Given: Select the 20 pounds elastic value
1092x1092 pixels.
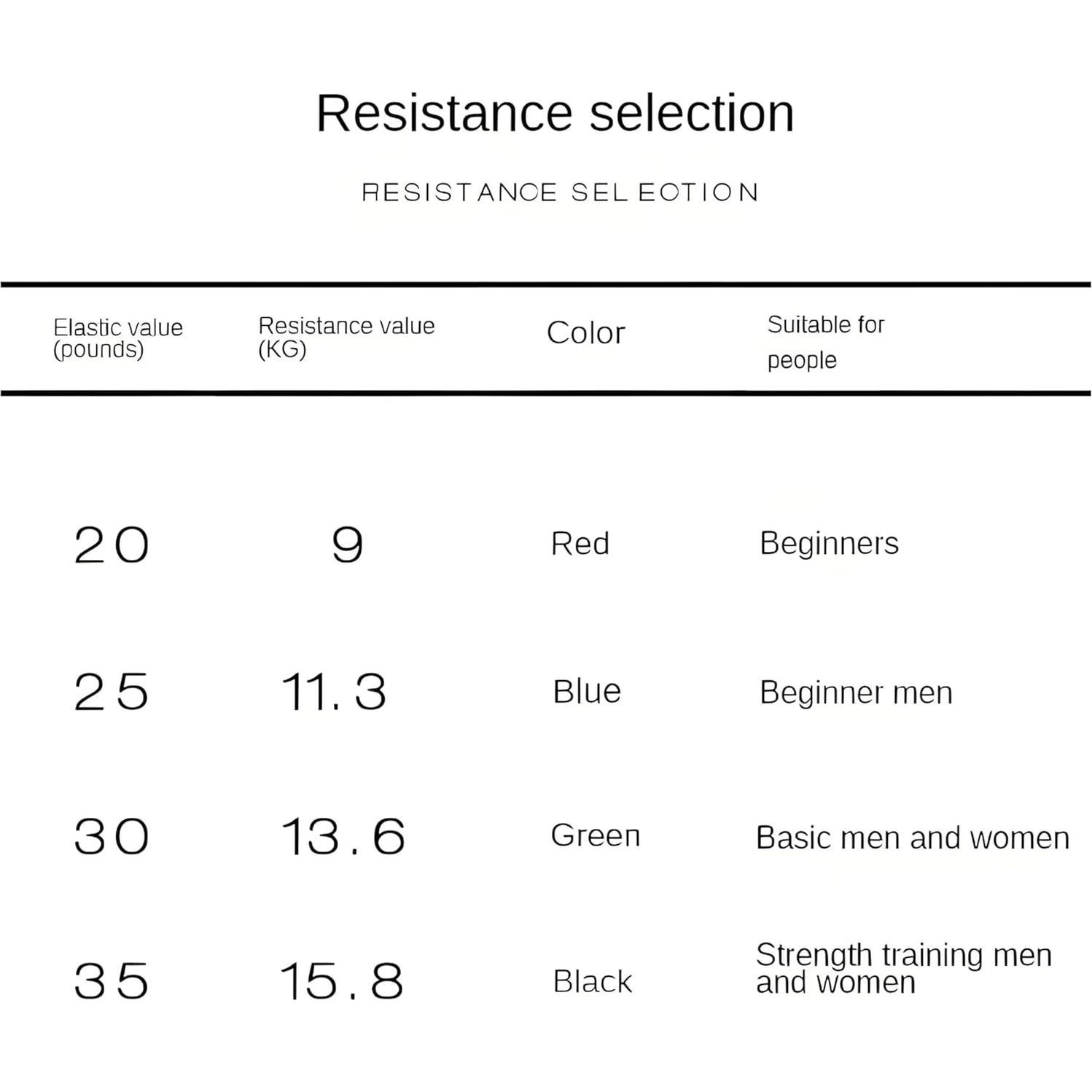Looking at the screenshot, I should [x=112, y=545].
